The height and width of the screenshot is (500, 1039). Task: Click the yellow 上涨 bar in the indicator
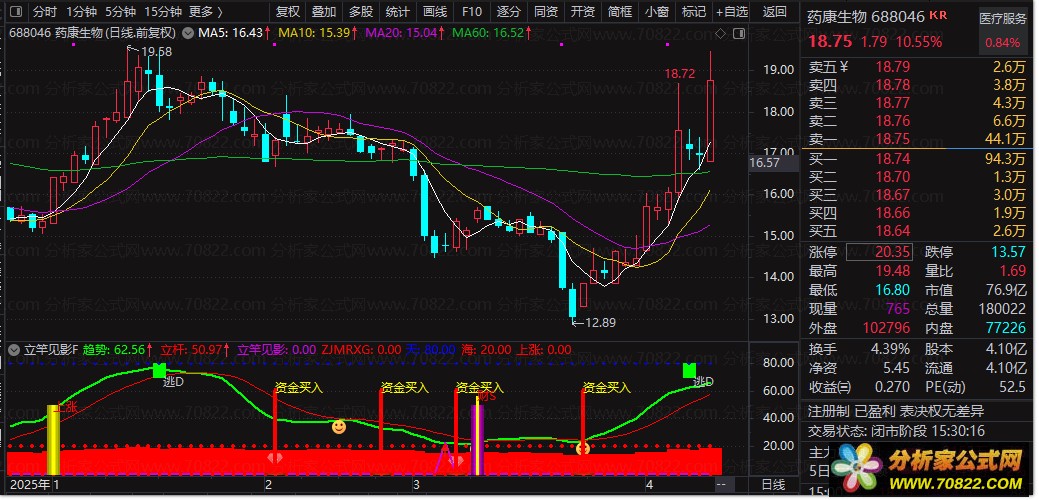point(54,440)
